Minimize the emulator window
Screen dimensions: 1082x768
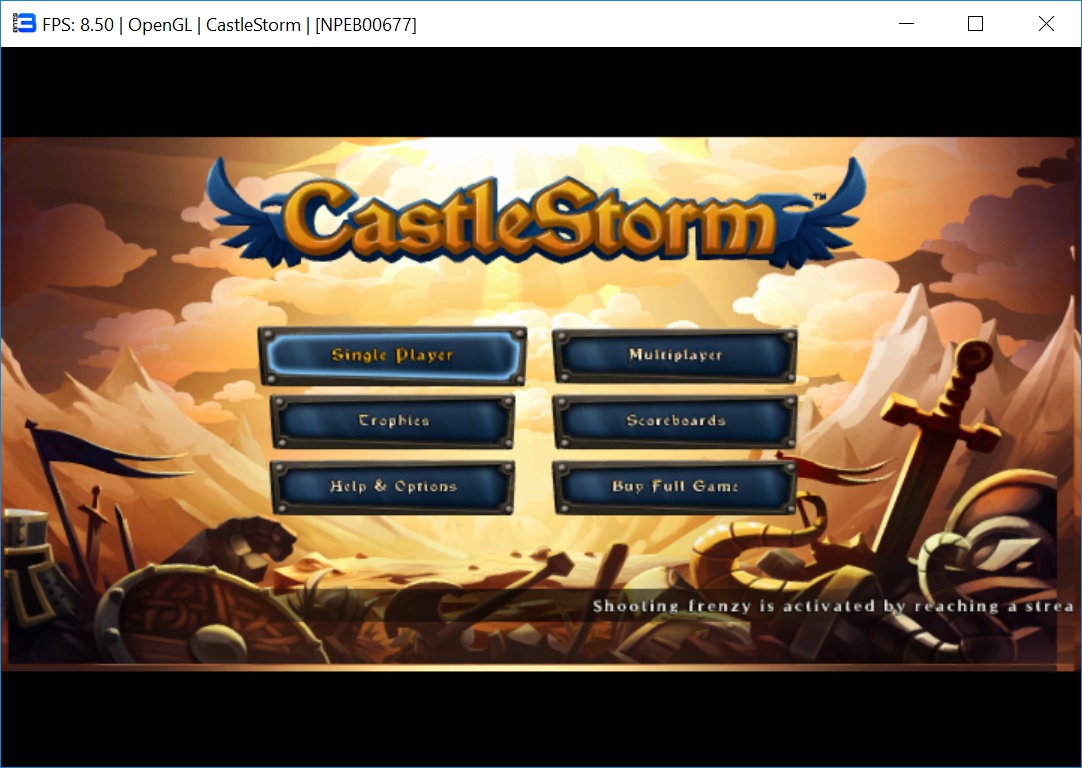tap(907, 24)
